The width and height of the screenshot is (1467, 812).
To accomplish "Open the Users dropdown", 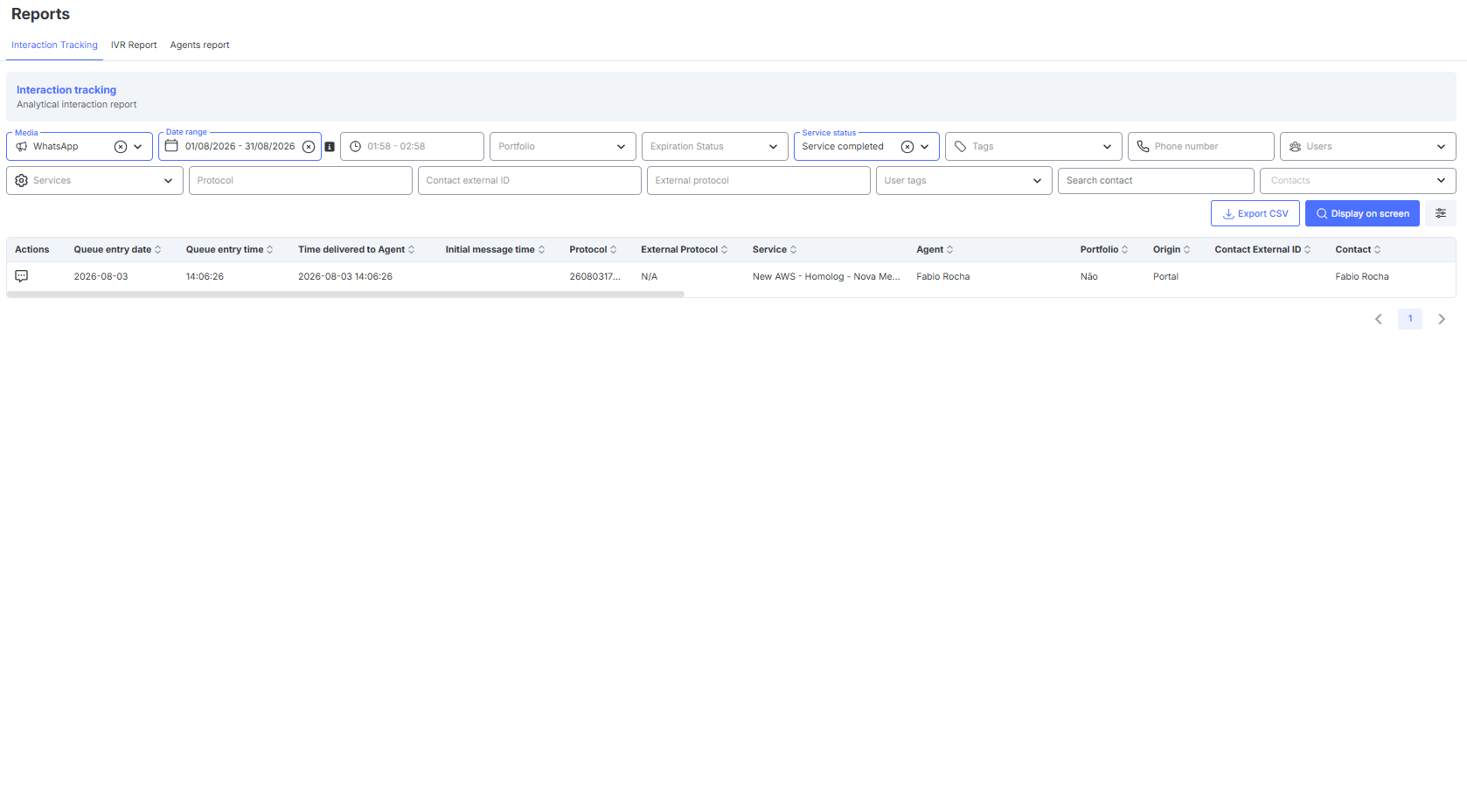I will 1368,147.
